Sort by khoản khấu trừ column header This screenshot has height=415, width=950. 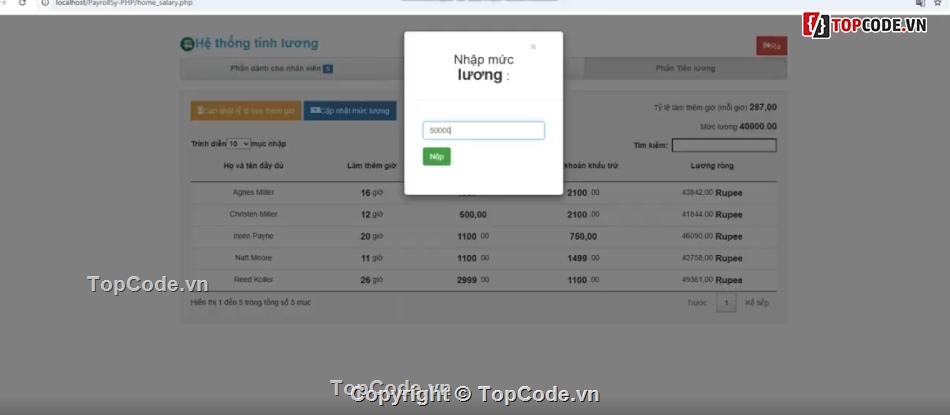pos(591,165)
